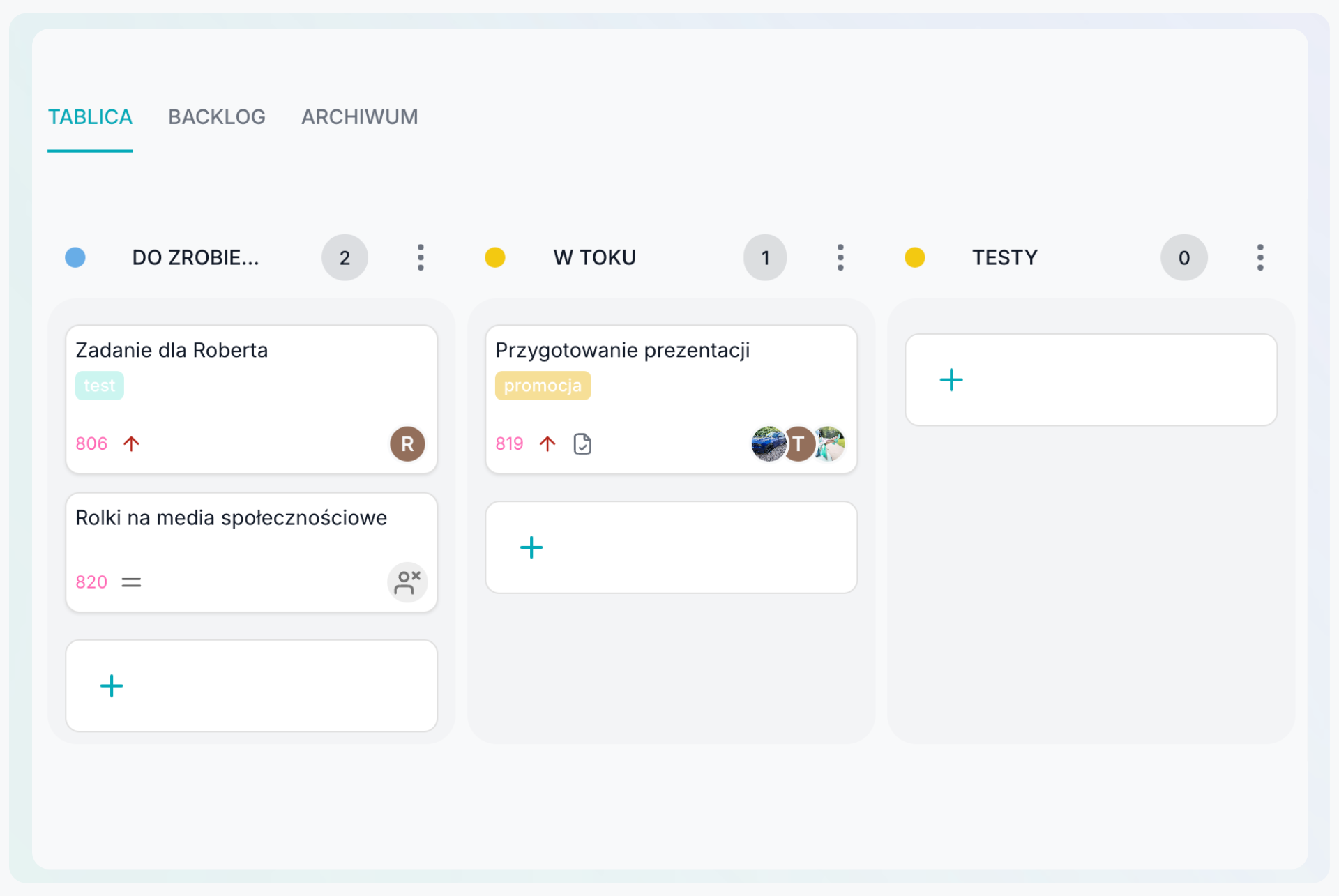1339x896 pixels.
Task: Open card Rolki na media społecznościowe
Action: point(231,518)
